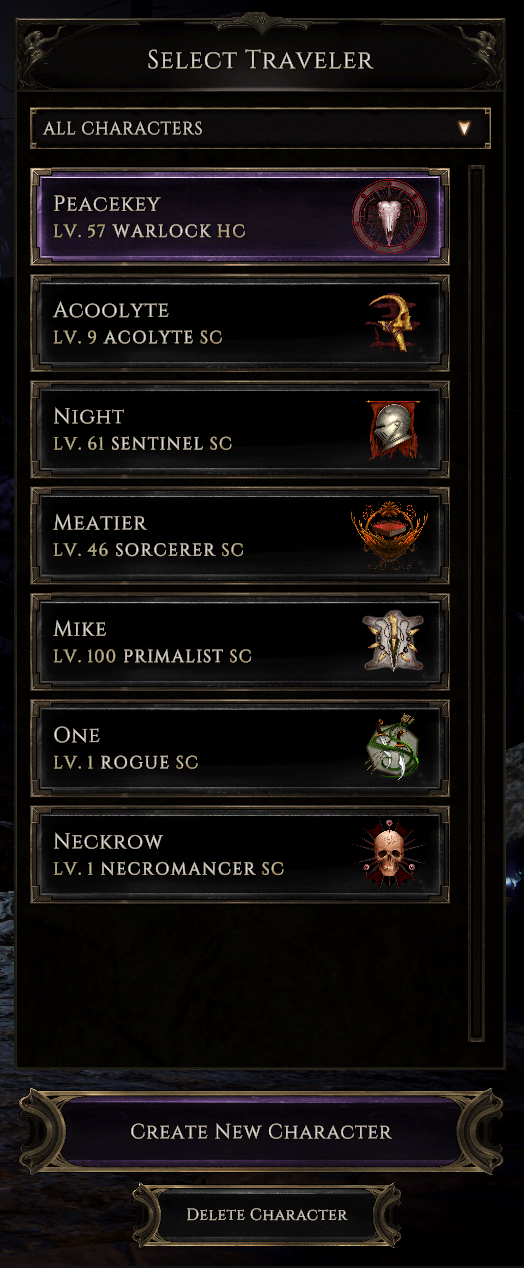
Task: Pick Meatier, the Lv. 46 Sorcerer
Action: coord(240,536)
